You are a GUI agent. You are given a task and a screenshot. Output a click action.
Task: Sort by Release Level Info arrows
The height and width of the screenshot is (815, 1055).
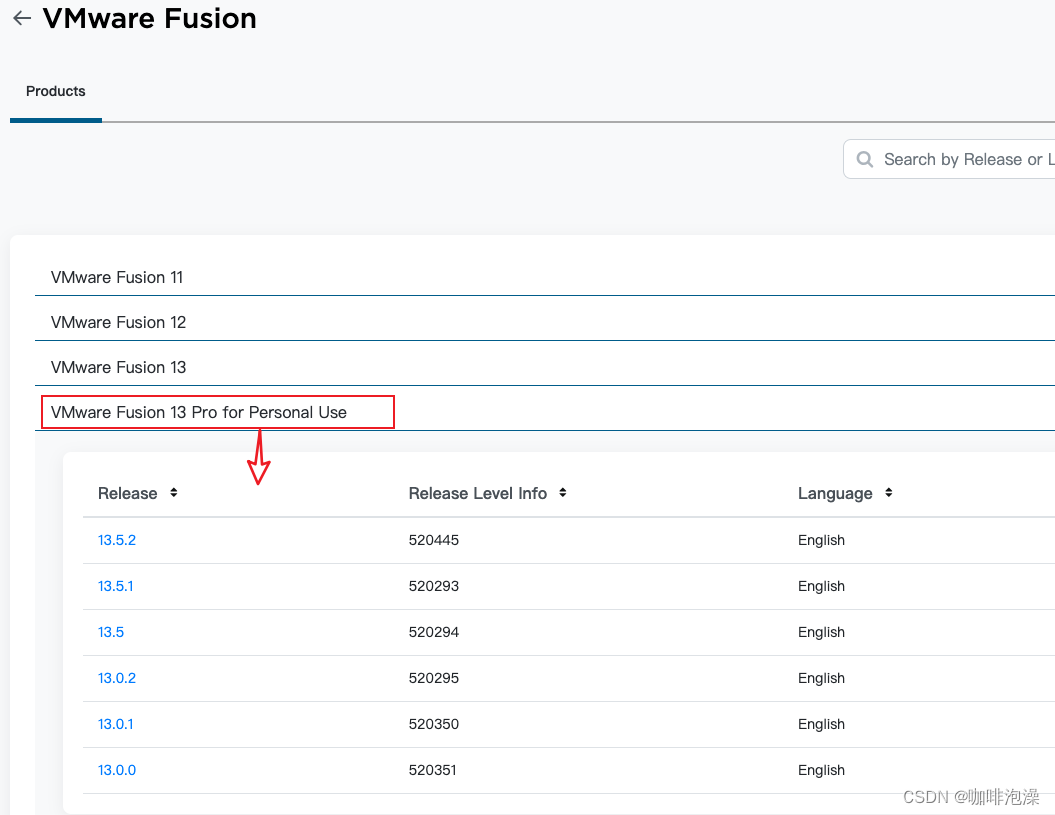(x=562, y=493)
